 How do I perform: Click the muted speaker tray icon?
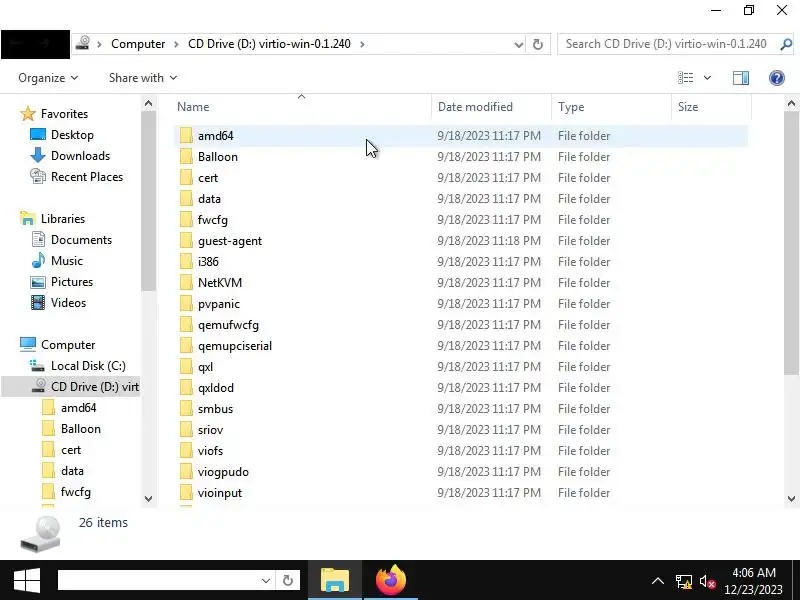pos(708,581)
